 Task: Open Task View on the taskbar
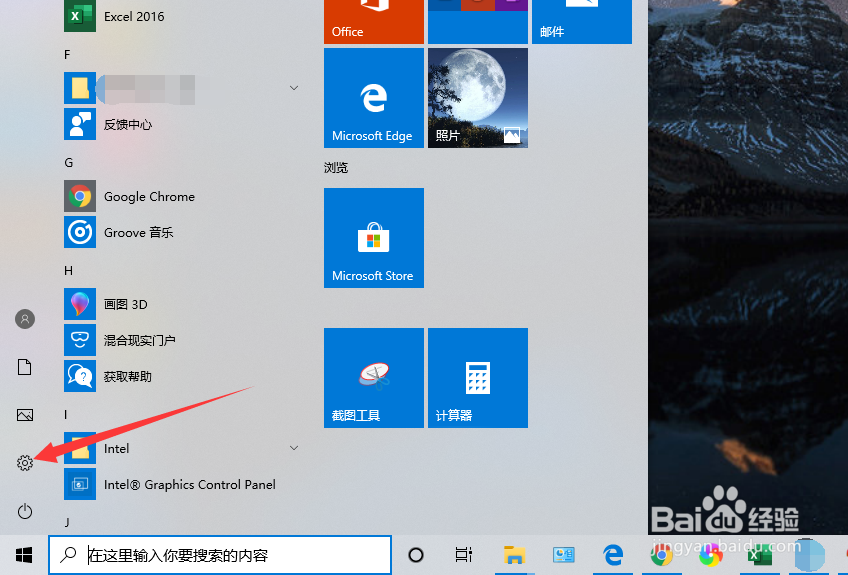tap(463, 555)
